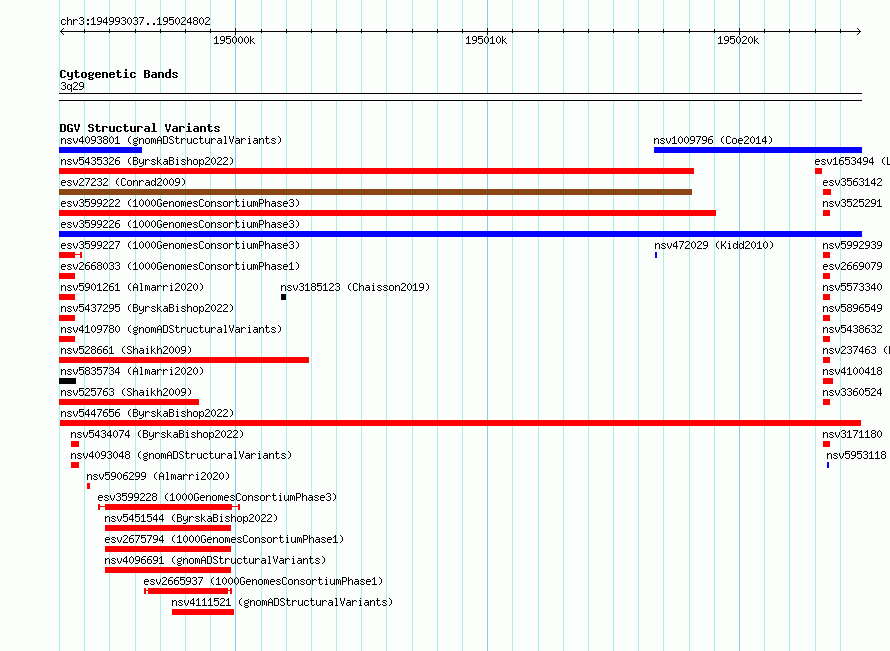Select nsv4111521 gnomADStructuralVariants label
The width and height of the screenshot is (890, 651).
[x=282, y=602]
